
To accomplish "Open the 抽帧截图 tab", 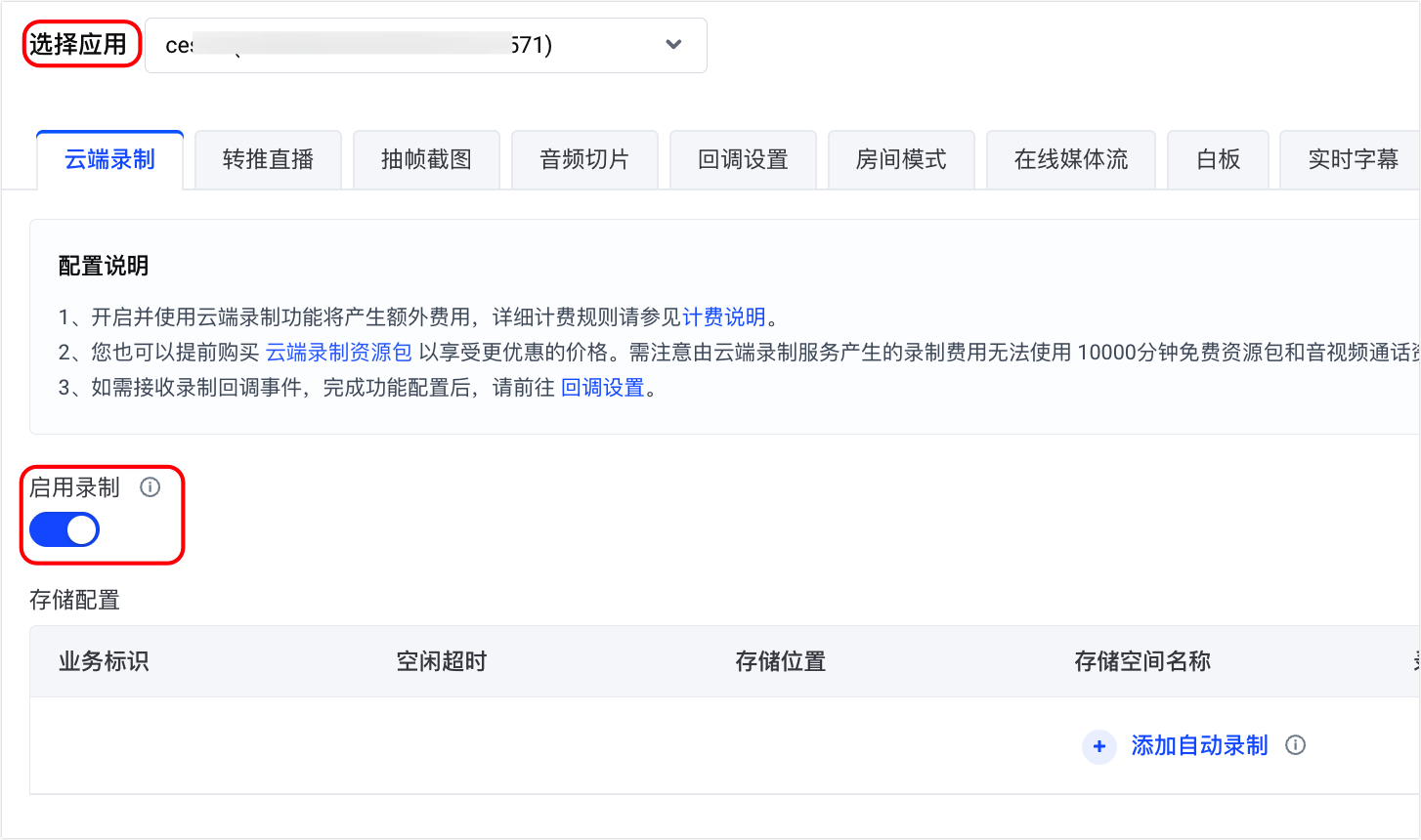I will coord(426,159).
